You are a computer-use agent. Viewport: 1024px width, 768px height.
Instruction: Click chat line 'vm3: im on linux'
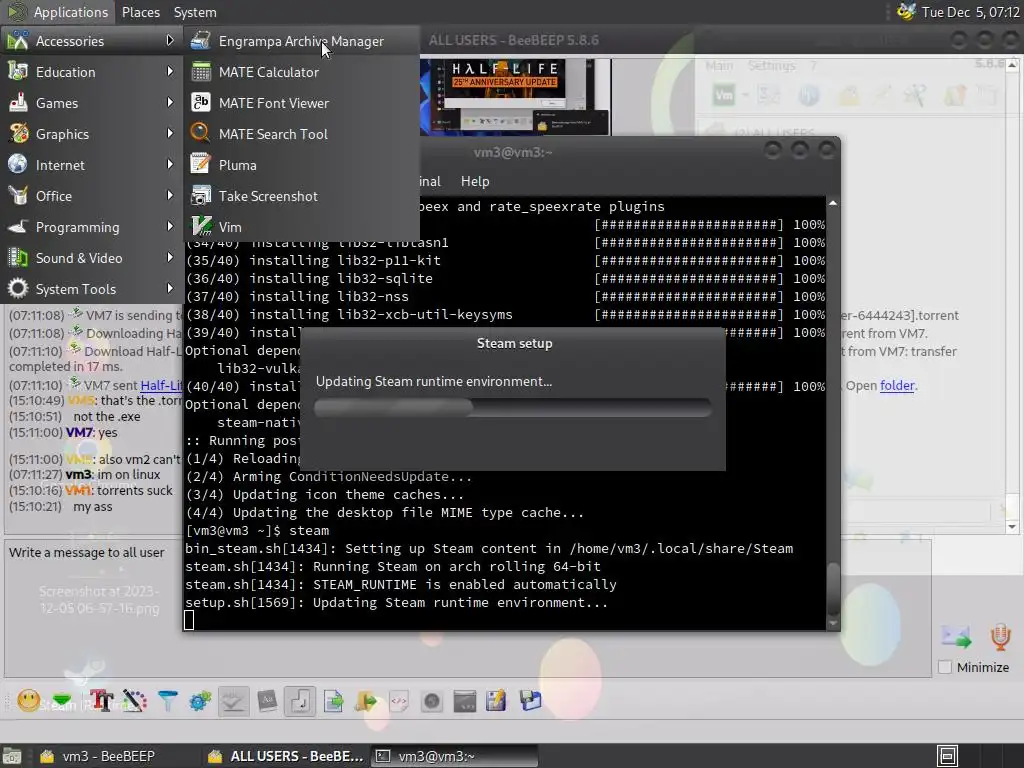tap(85, 475)
